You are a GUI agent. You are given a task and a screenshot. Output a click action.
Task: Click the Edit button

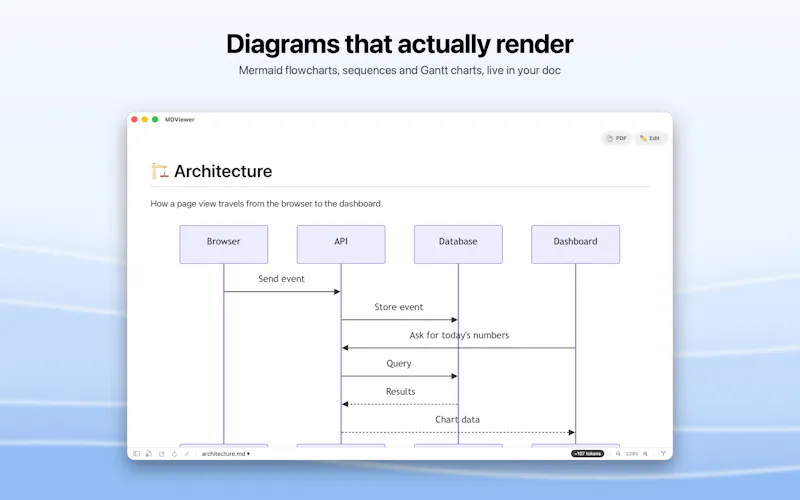tap(651, 138)
